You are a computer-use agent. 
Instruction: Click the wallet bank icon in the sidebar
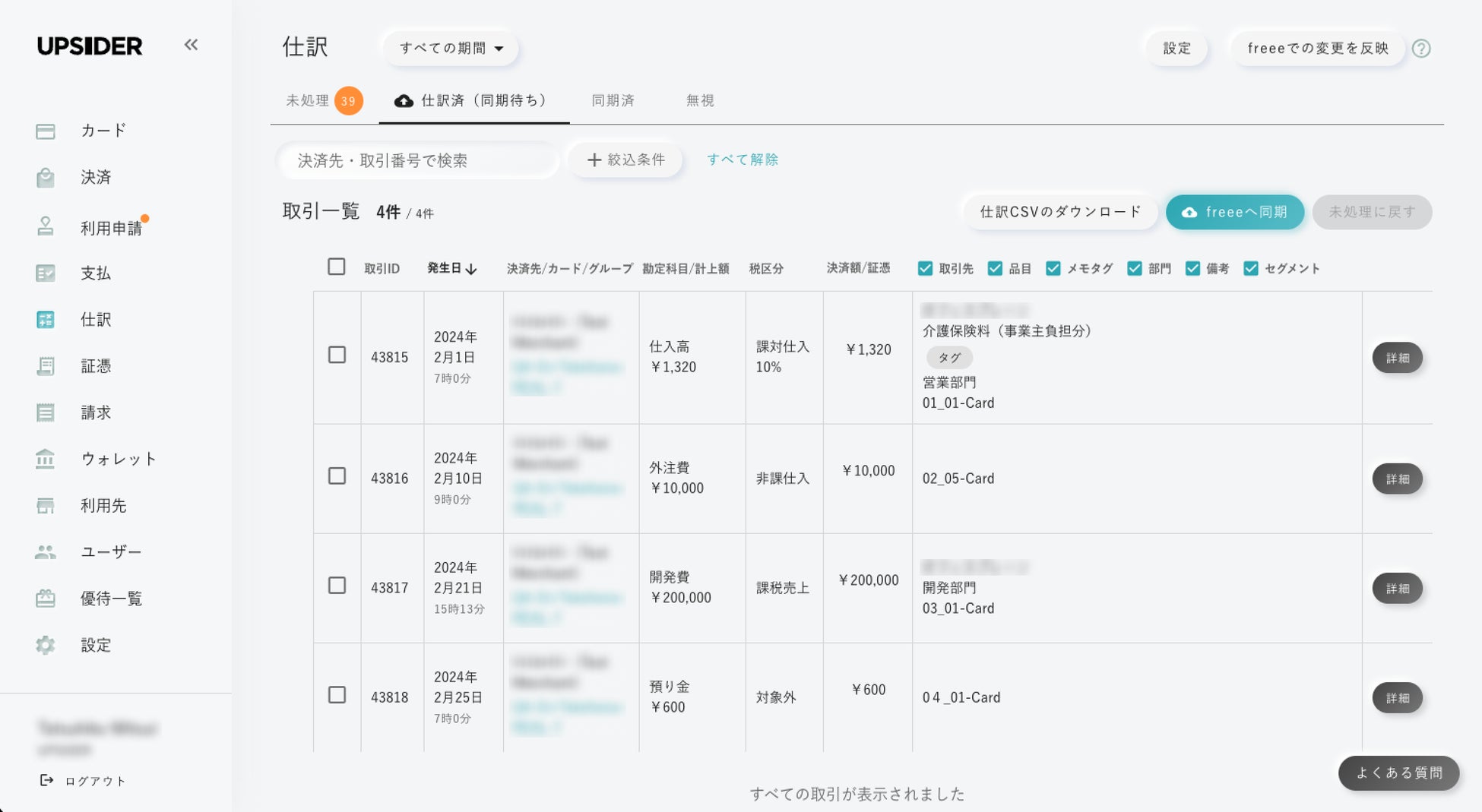click(46, 460)
